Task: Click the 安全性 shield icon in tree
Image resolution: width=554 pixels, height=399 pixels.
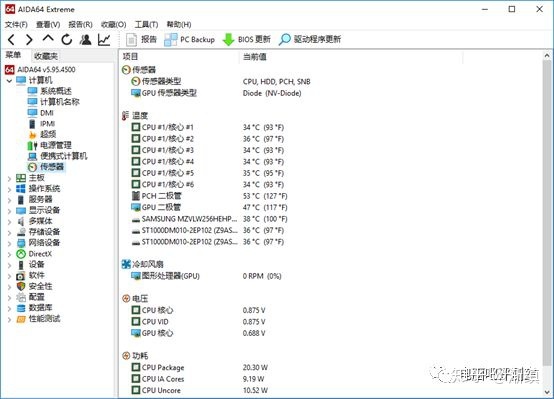Action: [x=21, y=286]
